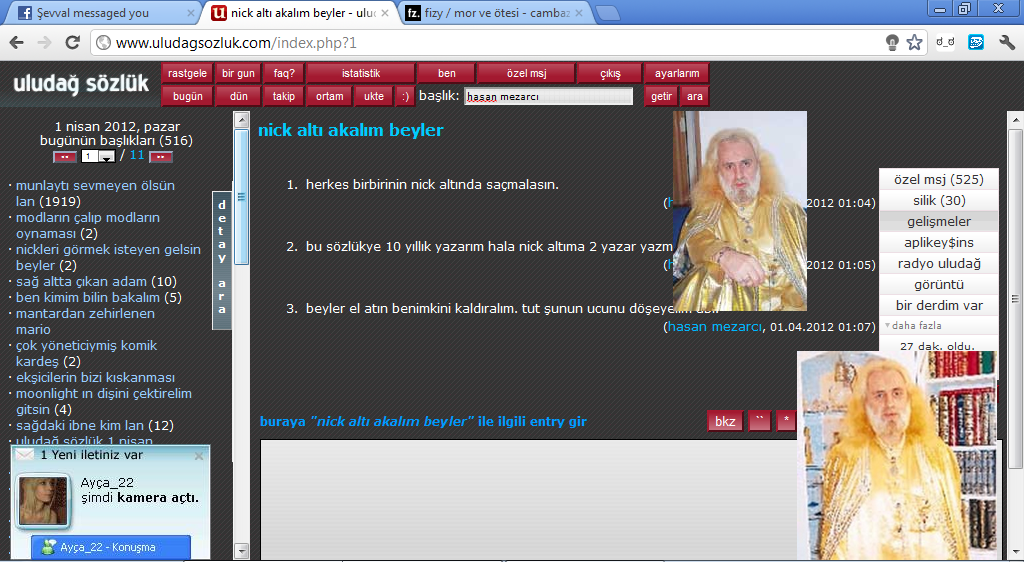Open the blue extension icon beside d_d
This screenshot has width=1025, height=562.
[976, 42]
